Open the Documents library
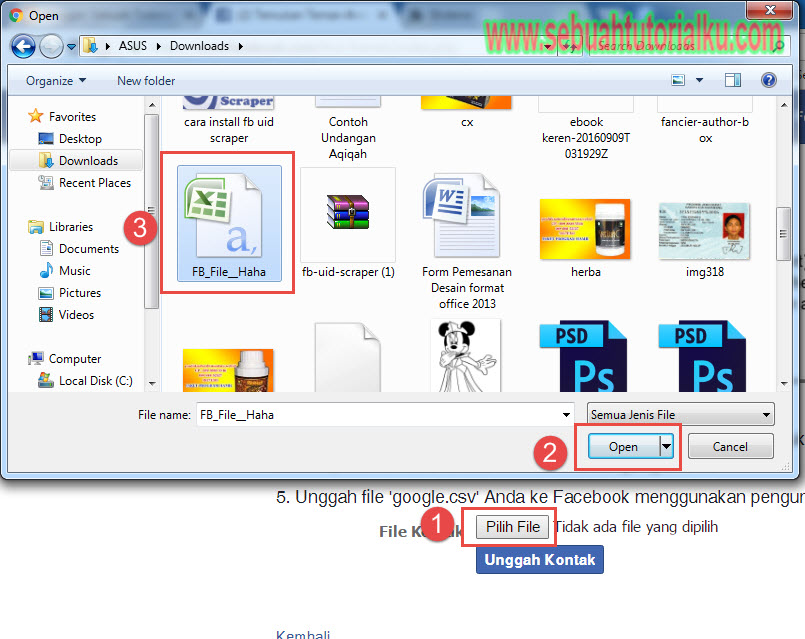Image resolution: width=805 pixels, height=639 pixels. (x=79, y=248)
